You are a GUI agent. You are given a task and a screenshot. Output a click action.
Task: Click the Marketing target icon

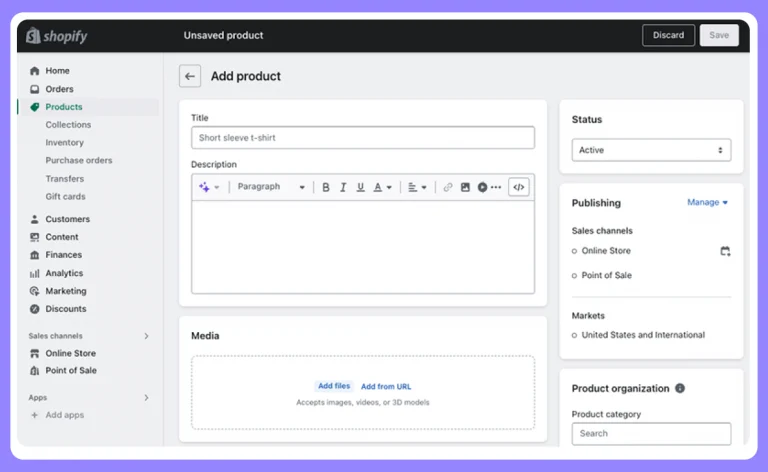coord(34,291)
